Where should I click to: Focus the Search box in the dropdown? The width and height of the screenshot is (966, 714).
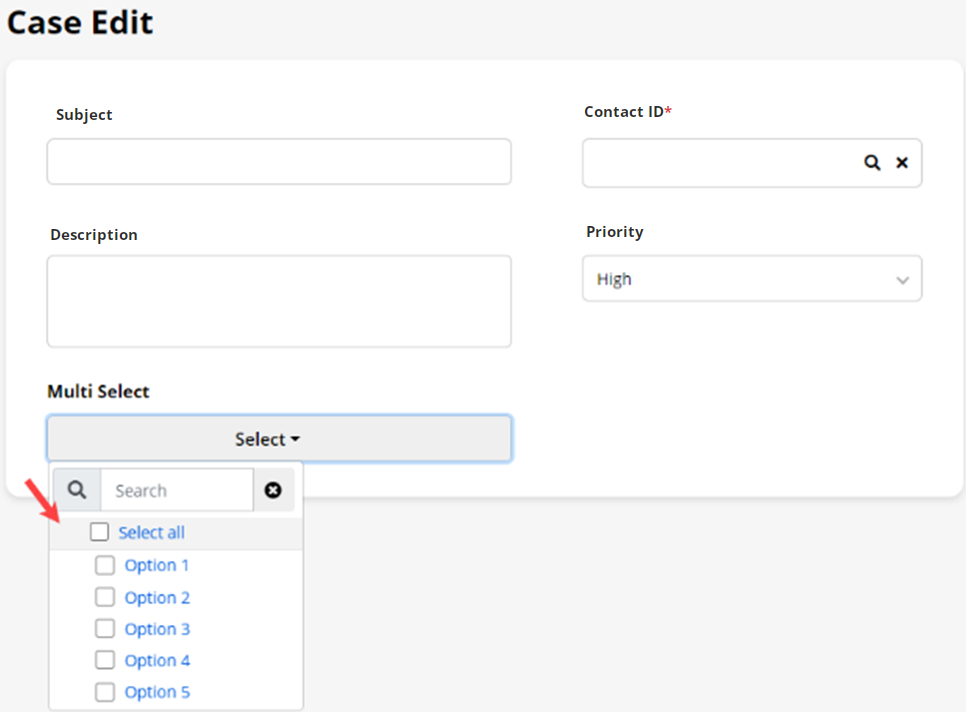point(177,490)
